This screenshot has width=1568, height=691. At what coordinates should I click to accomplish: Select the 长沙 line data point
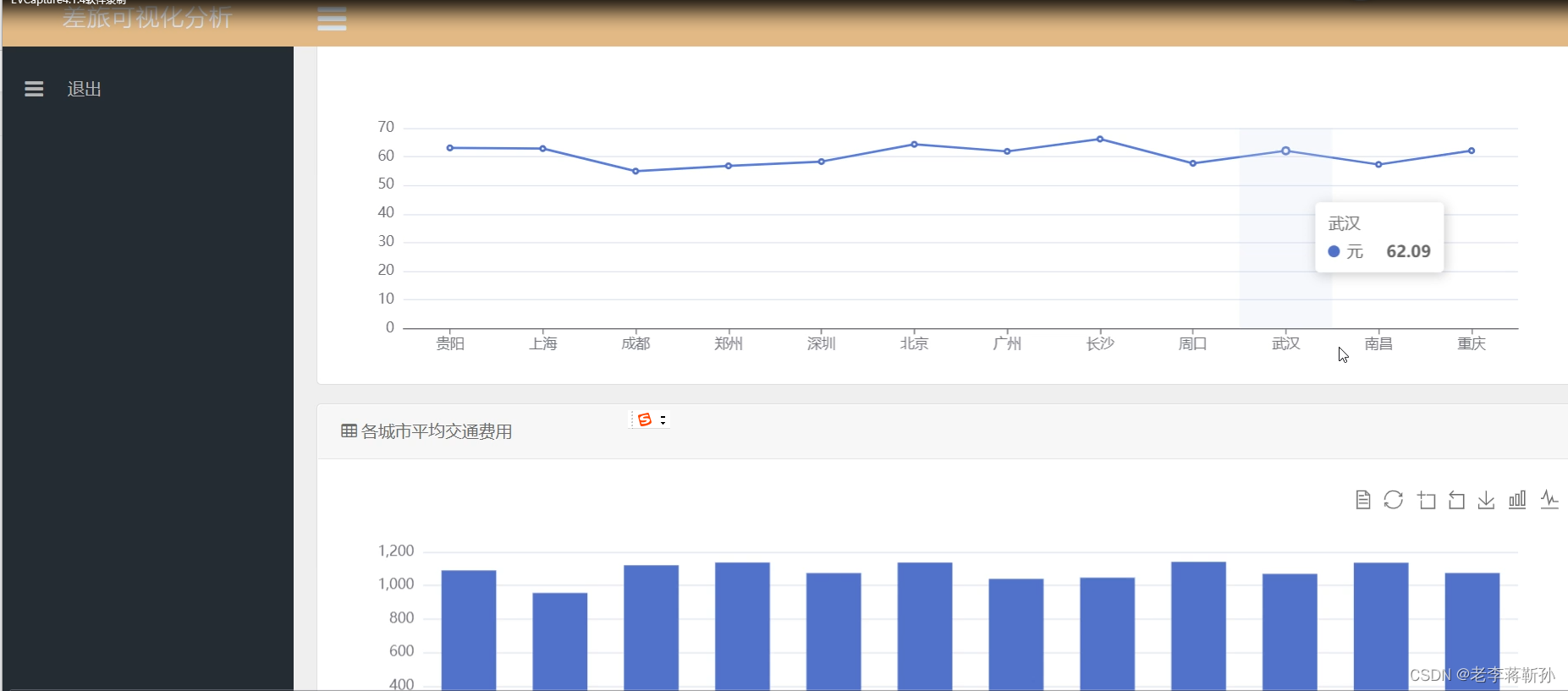(1100, 139)
